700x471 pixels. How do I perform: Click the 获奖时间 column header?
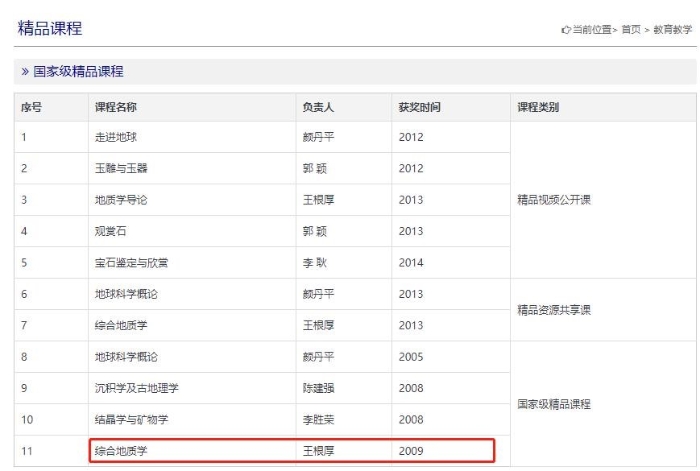419,107
